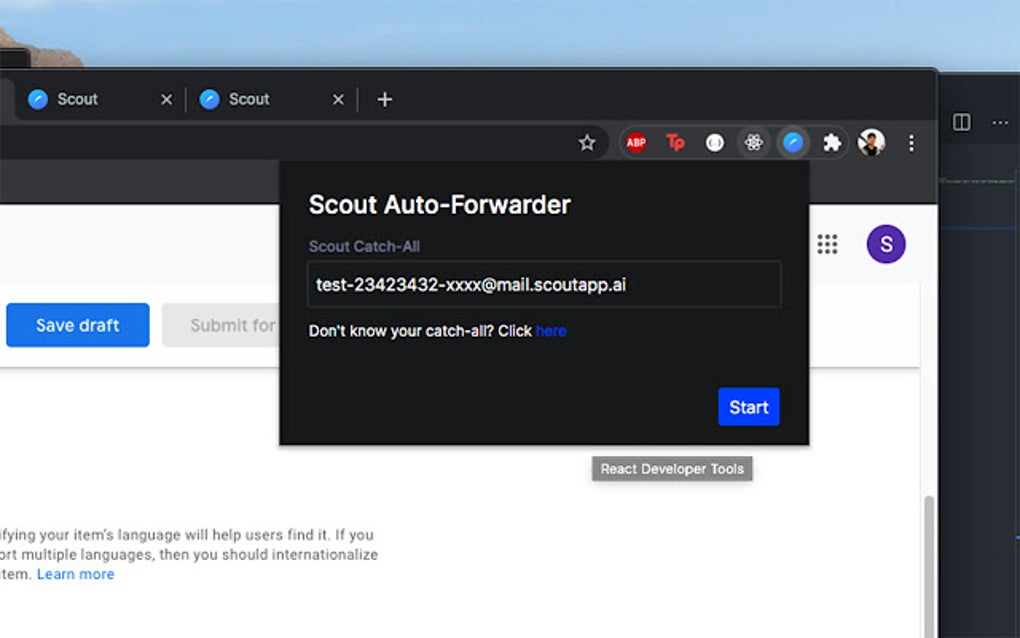This screenshot has height=638, width=1020.
Task: Open Chrome's three-dot menu
Action: pyautogui.click(x=911, y=142)
